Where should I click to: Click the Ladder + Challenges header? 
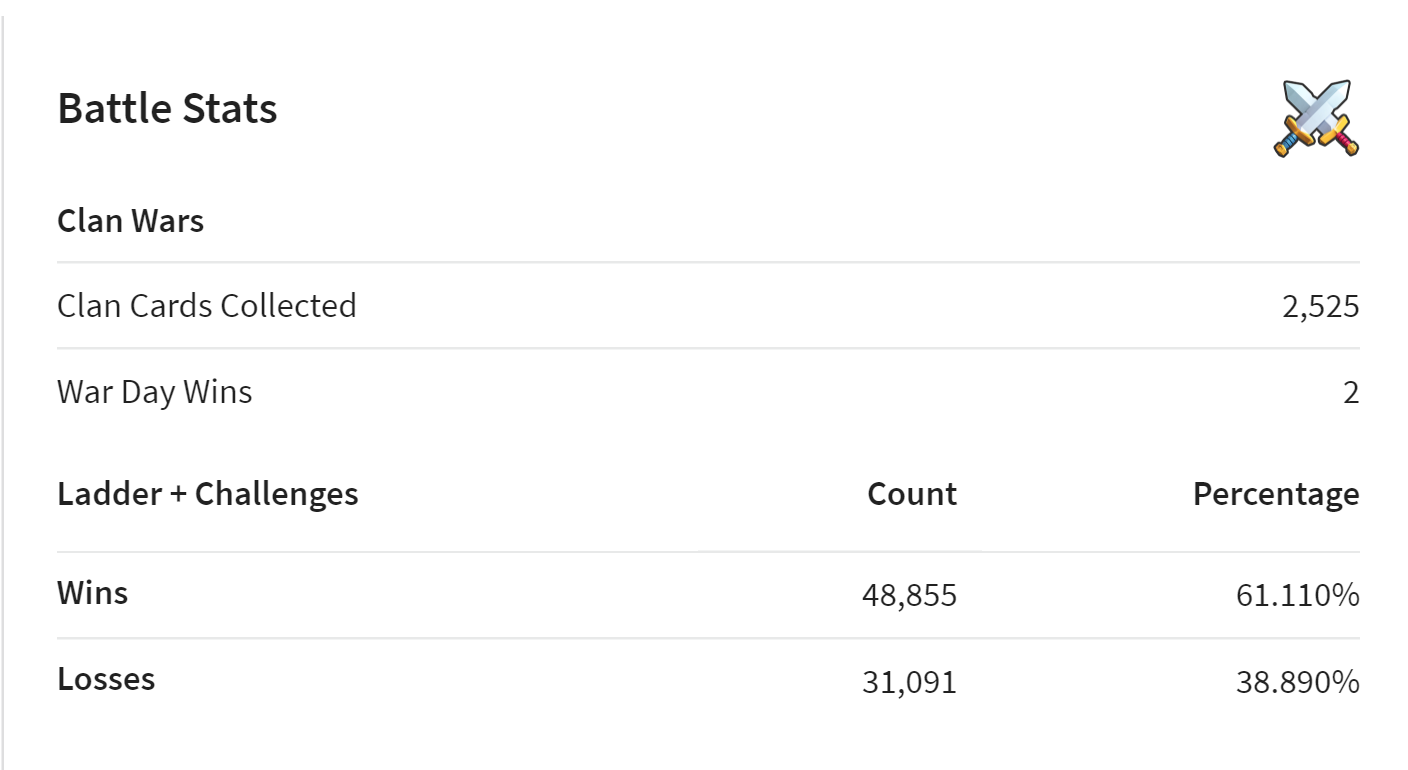tap(208, 493)
